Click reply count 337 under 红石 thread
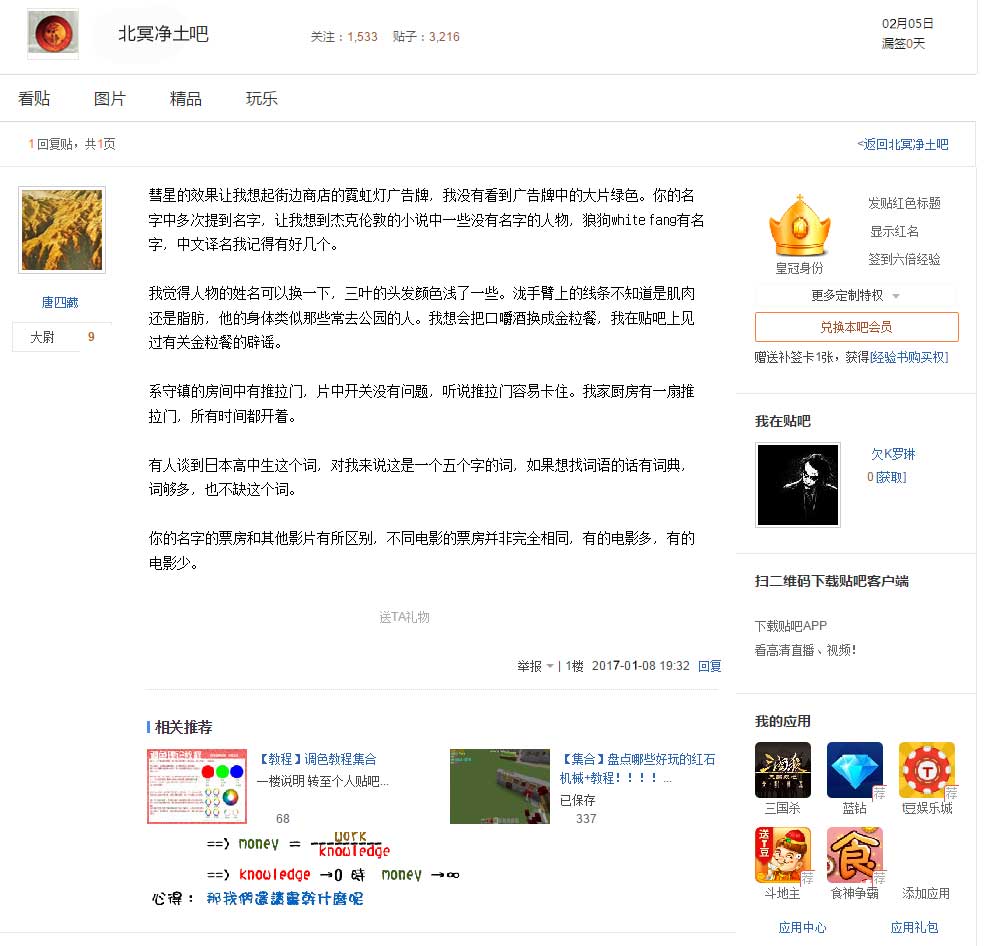This screenshot has width=994, height=946. [586, 819]
